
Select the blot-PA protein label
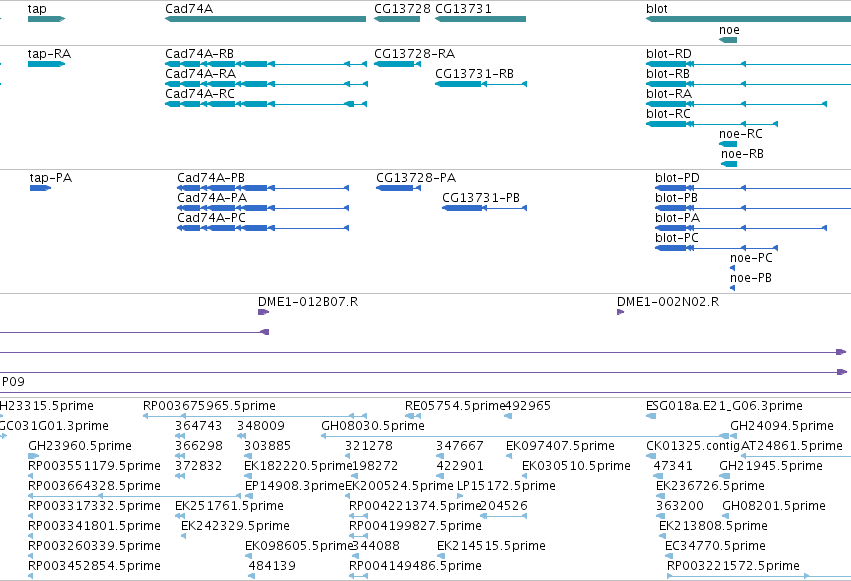tap(677, 218)
